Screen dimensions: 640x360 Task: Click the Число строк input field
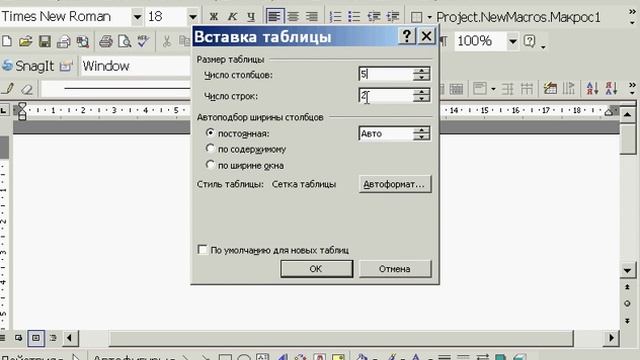coord(386,96)
